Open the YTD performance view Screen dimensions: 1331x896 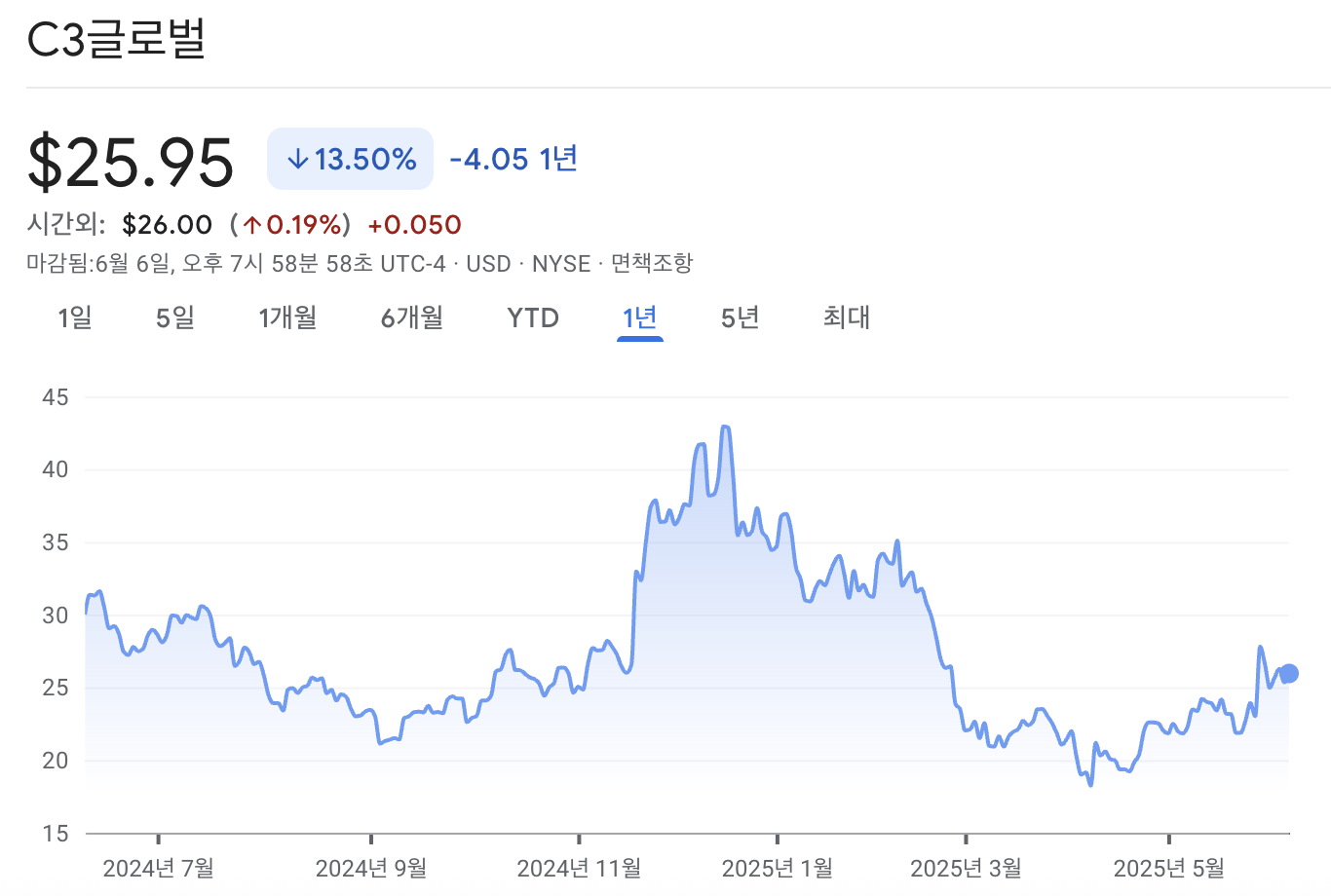click(532, 317)
